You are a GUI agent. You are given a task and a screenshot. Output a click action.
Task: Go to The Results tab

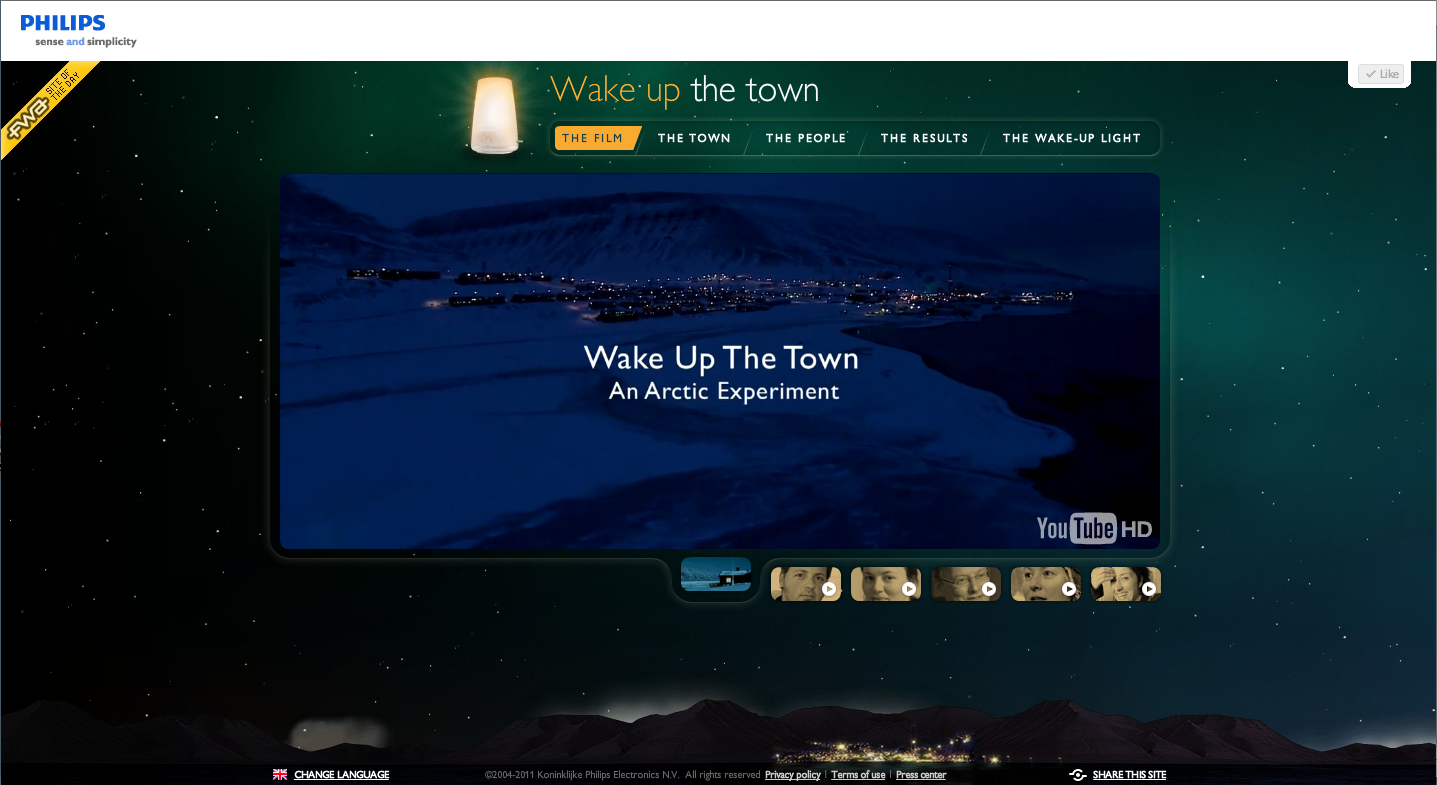point(924,138)
